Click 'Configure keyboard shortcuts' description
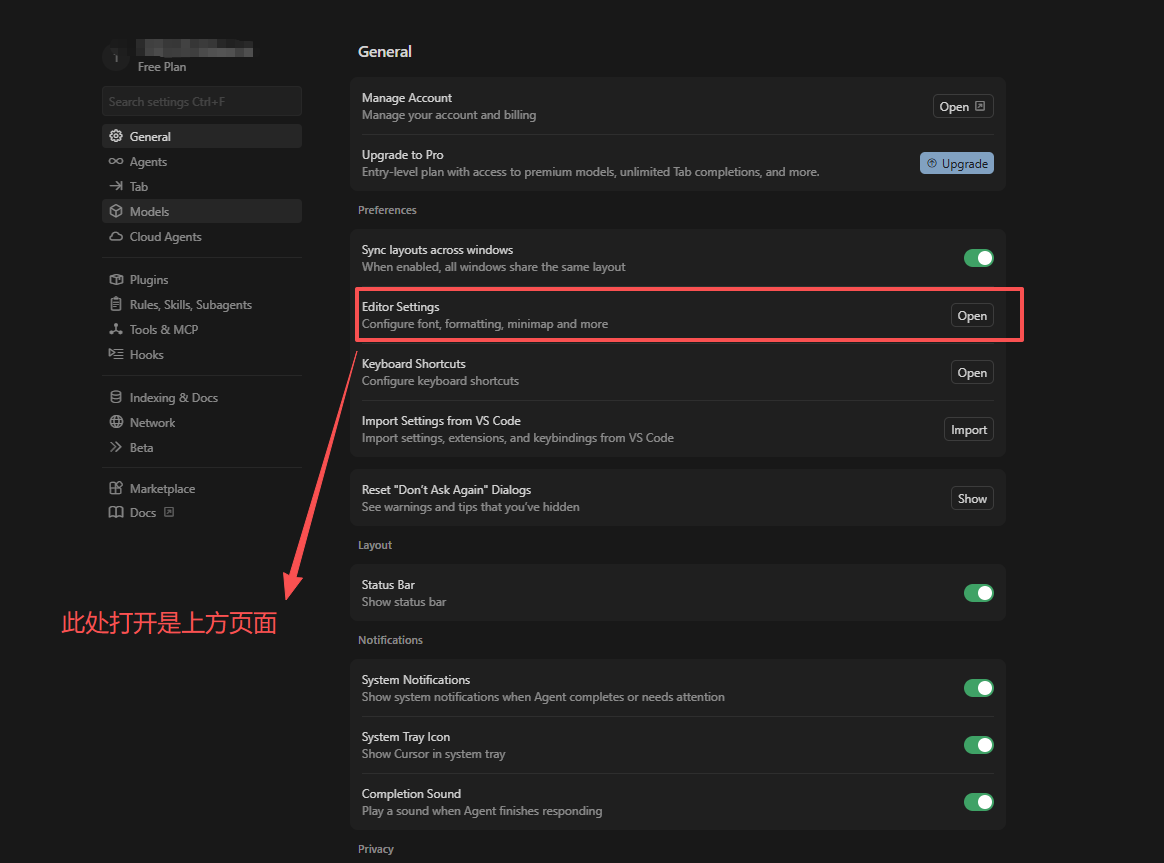The image size is (1164, 863). click(440, 381)
